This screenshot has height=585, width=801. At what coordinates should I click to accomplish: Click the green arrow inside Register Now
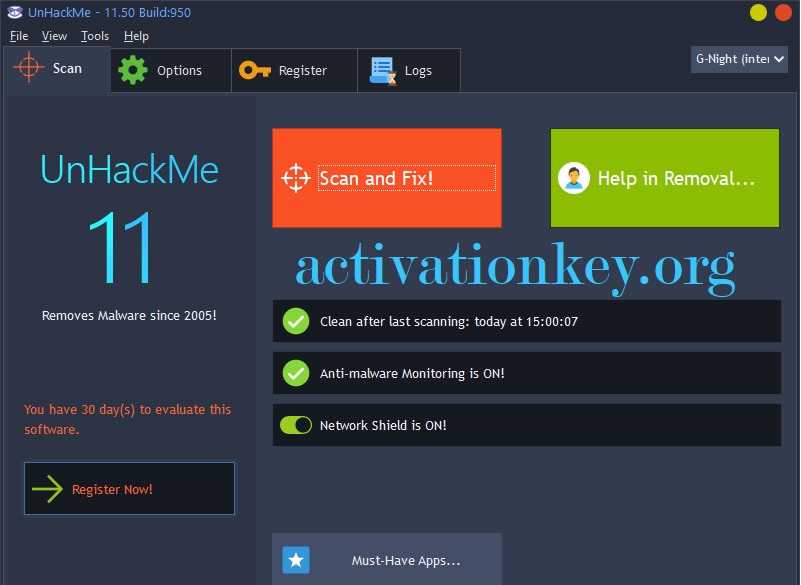click(x=46, y=488)
